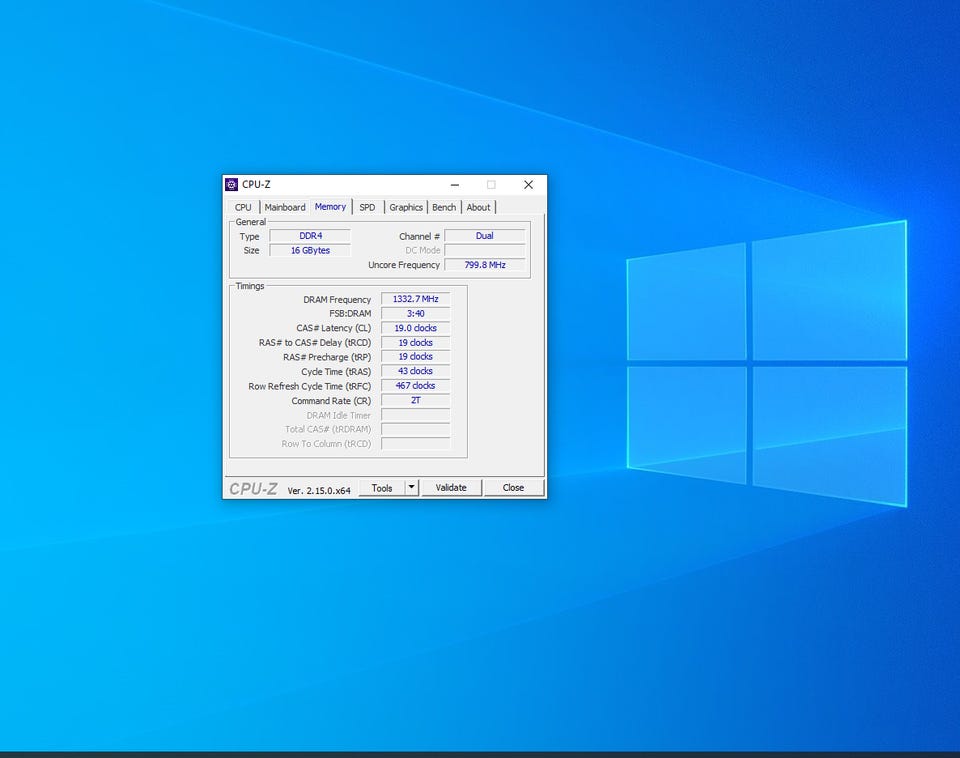Viewport: 960px width, 758px height.
Task: Close CPU-Z using the title bar X
Action: point(528,185)
